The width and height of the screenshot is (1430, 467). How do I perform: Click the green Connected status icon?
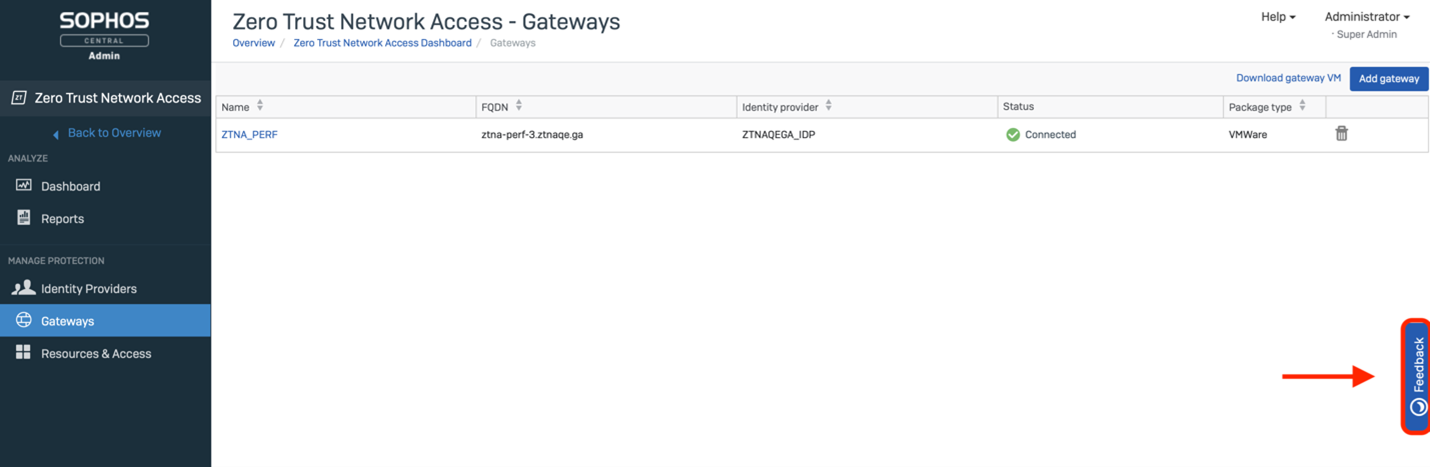pos(1013,134)
